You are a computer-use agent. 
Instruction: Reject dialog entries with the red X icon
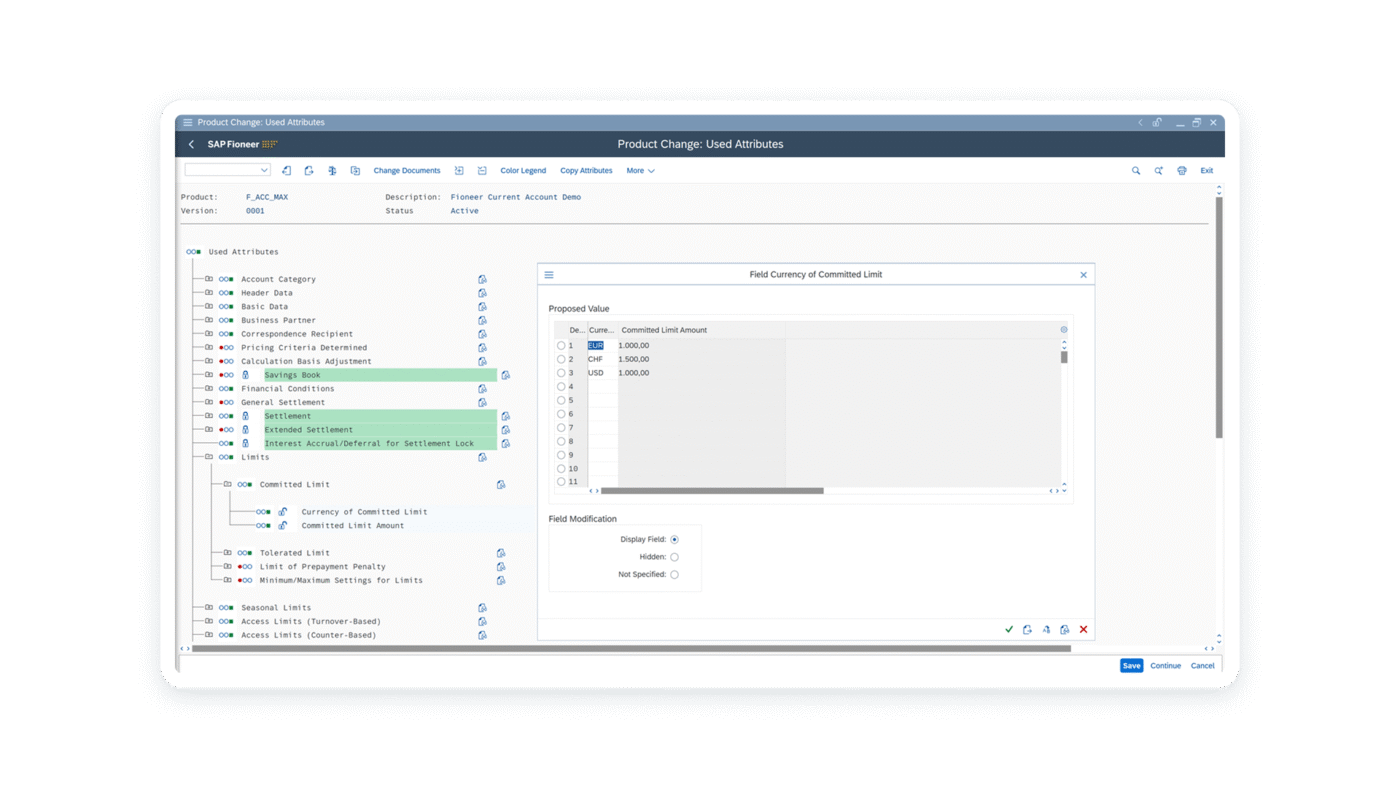click(x=1083, y=629)
